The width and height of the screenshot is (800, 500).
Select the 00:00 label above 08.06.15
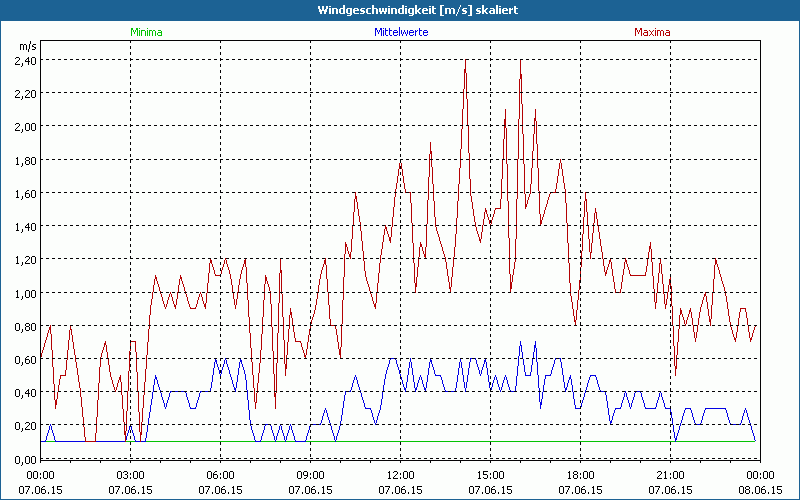pyautogui.click(x=761, y=475)
